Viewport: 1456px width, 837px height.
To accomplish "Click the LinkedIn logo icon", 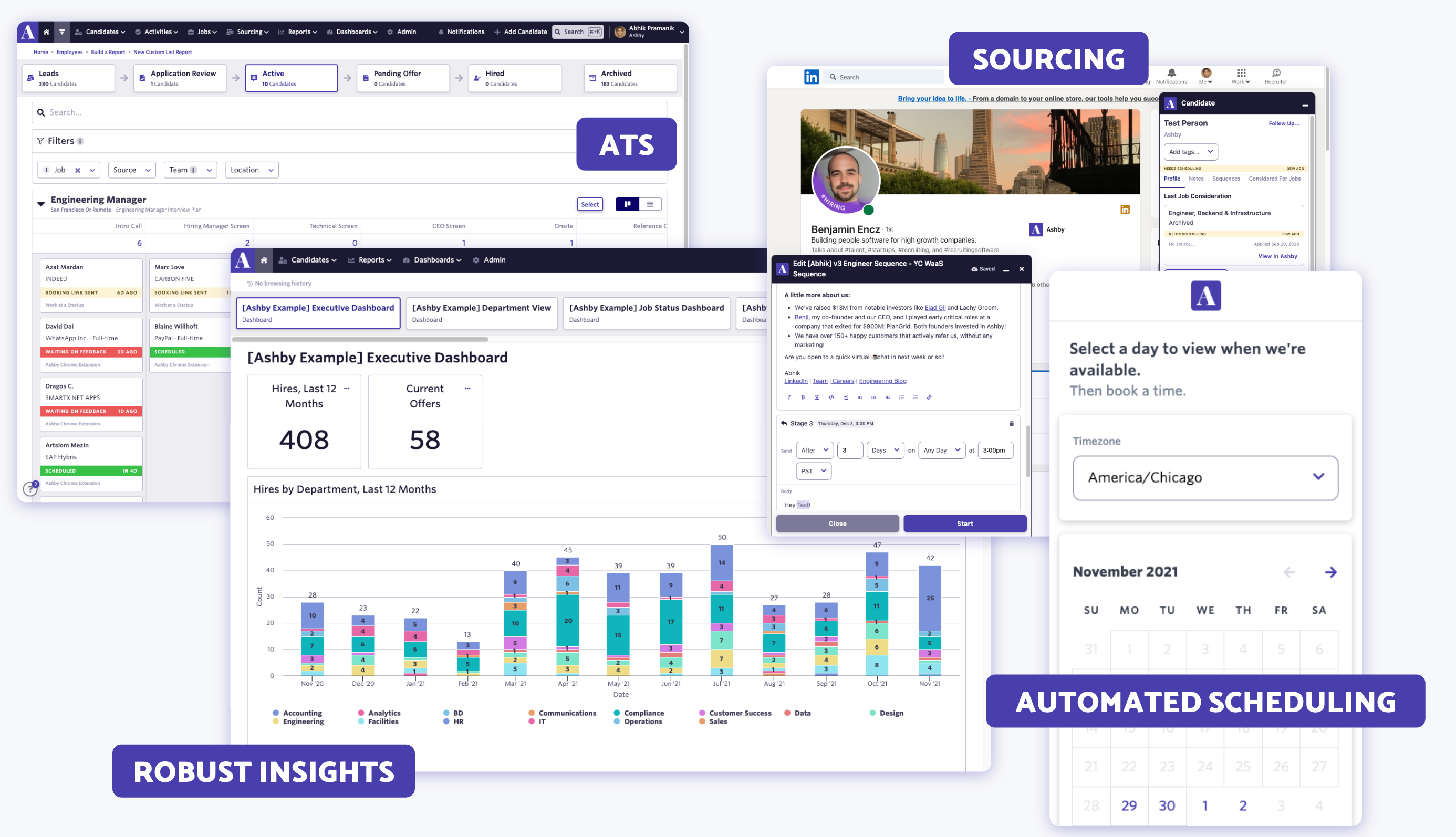I will pos(811,77).
